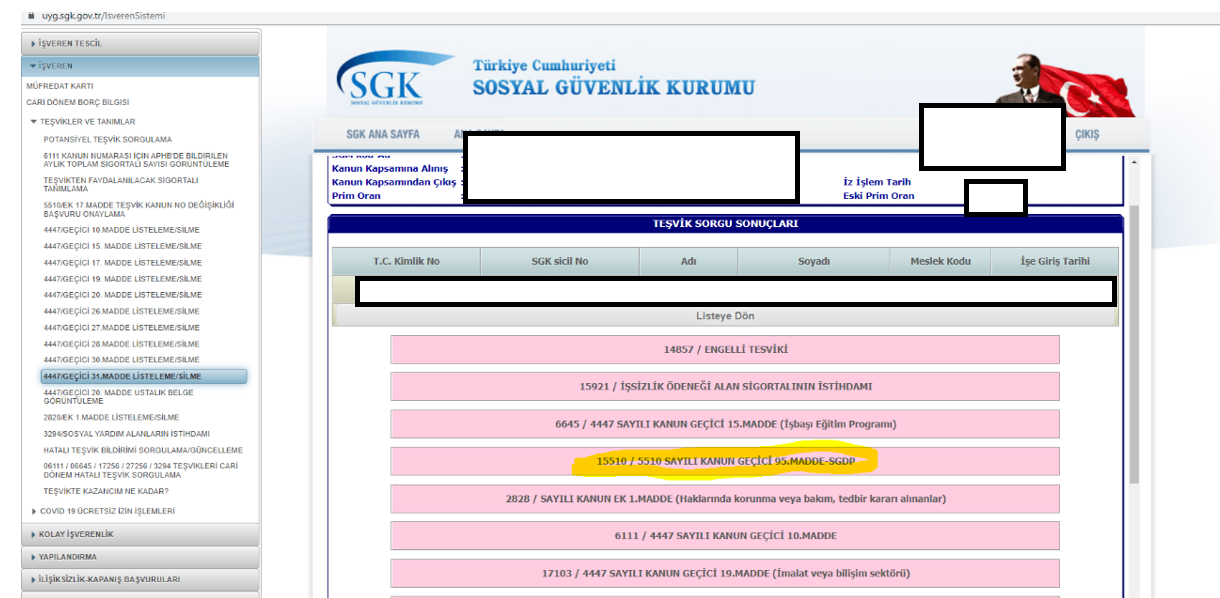Open CARİ DÖNEM BORÇ BİLGİSİ
This screenshot has width=1220, height=598.
[x=77, y=102]
